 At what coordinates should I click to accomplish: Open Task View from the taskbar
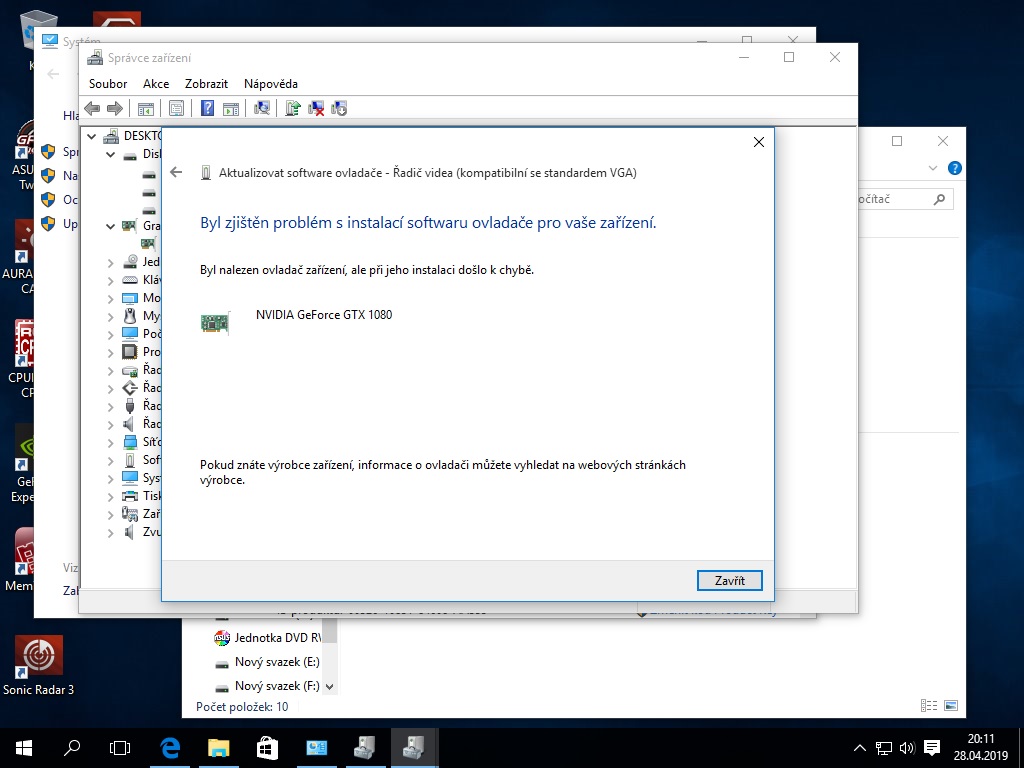tap(120, 748)
